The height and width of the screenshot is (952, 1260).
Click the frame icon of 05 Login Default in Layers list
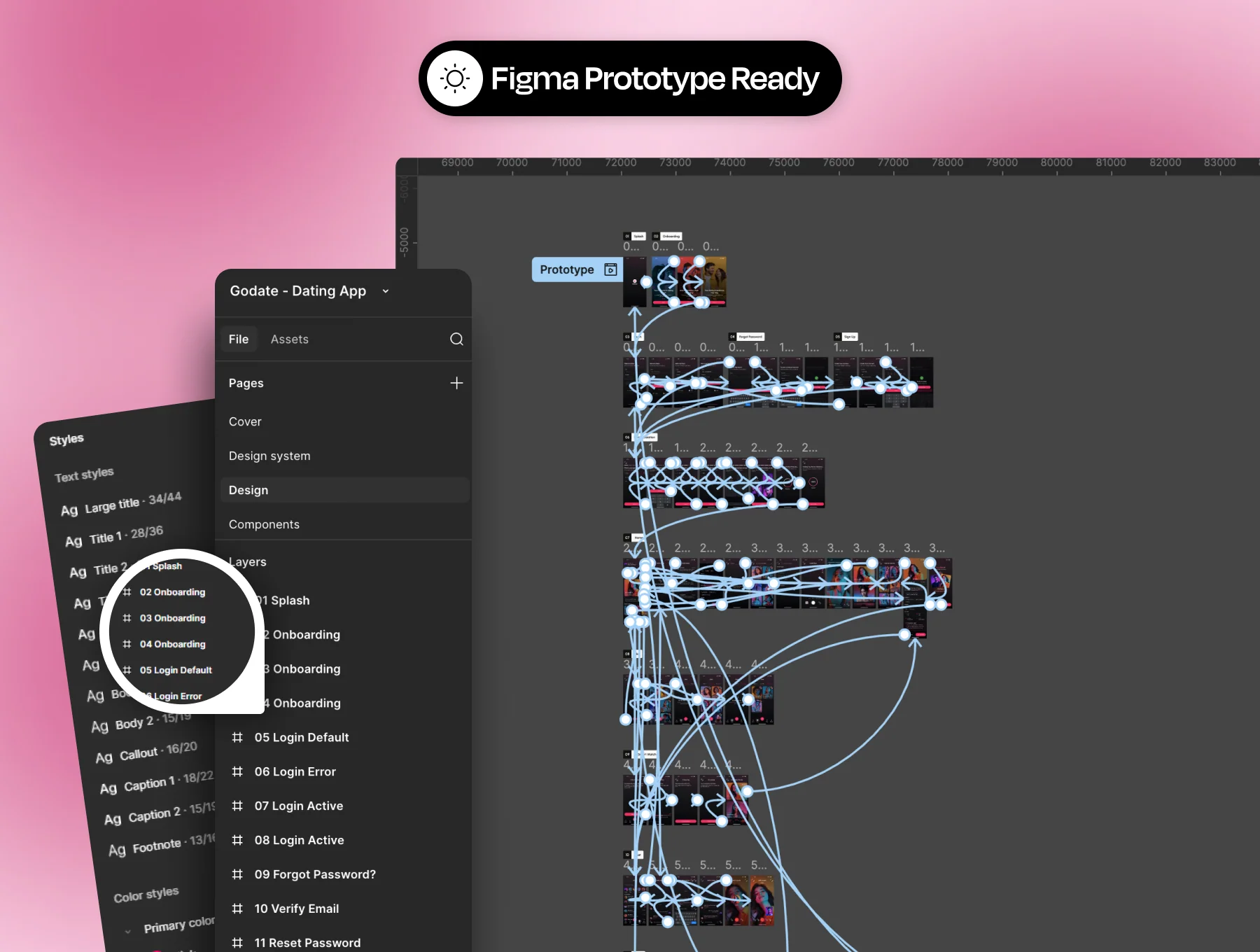click(237, 737)
